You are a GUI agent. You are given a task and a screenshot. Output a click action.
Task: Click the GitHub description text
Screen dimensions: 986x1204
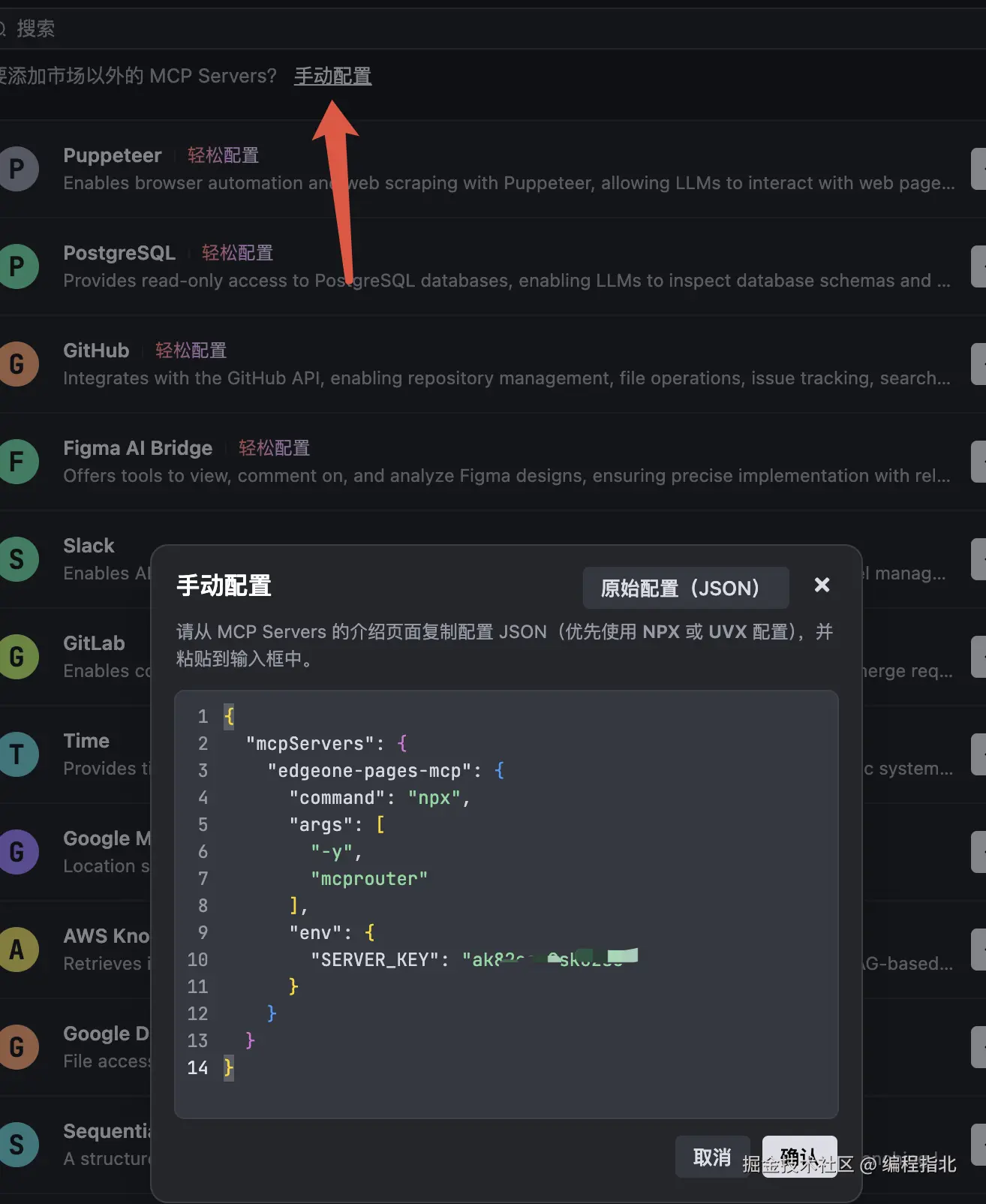pyautogui.click(x=507, y=378)
